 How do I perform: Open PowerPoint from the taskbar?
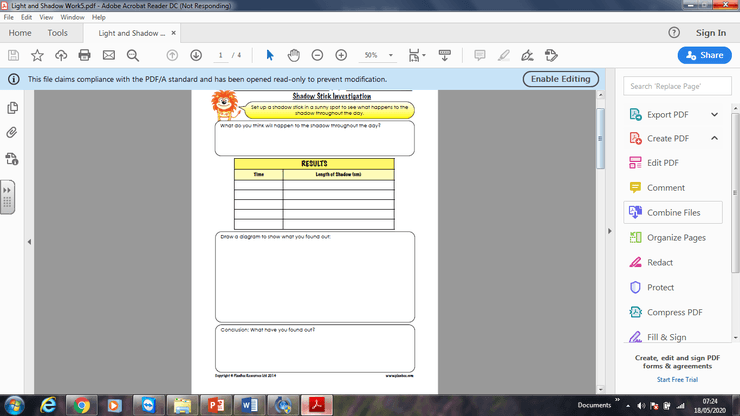216,406
